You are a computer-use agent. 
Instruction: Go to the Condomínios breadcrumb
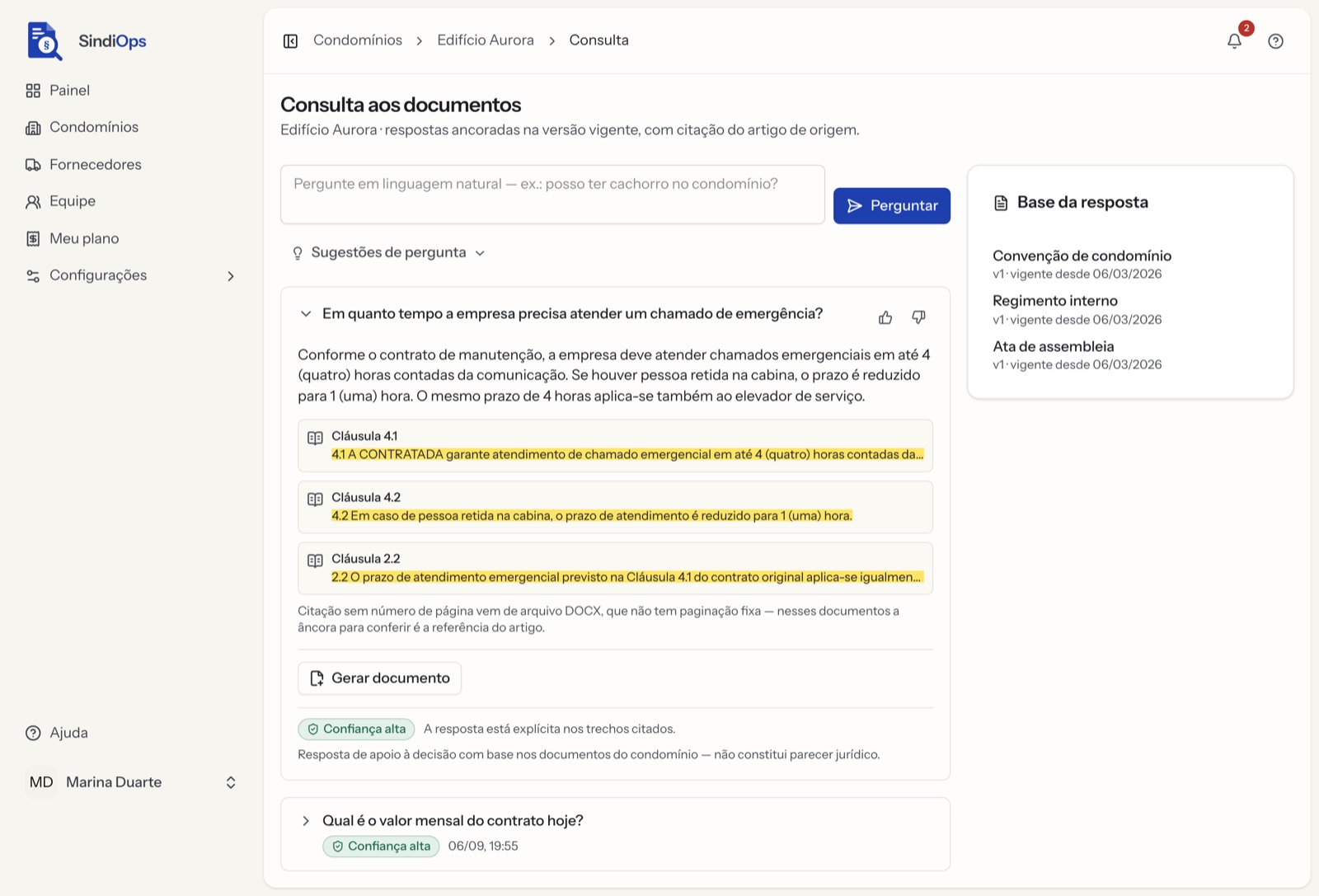click(x=358, y=40)
